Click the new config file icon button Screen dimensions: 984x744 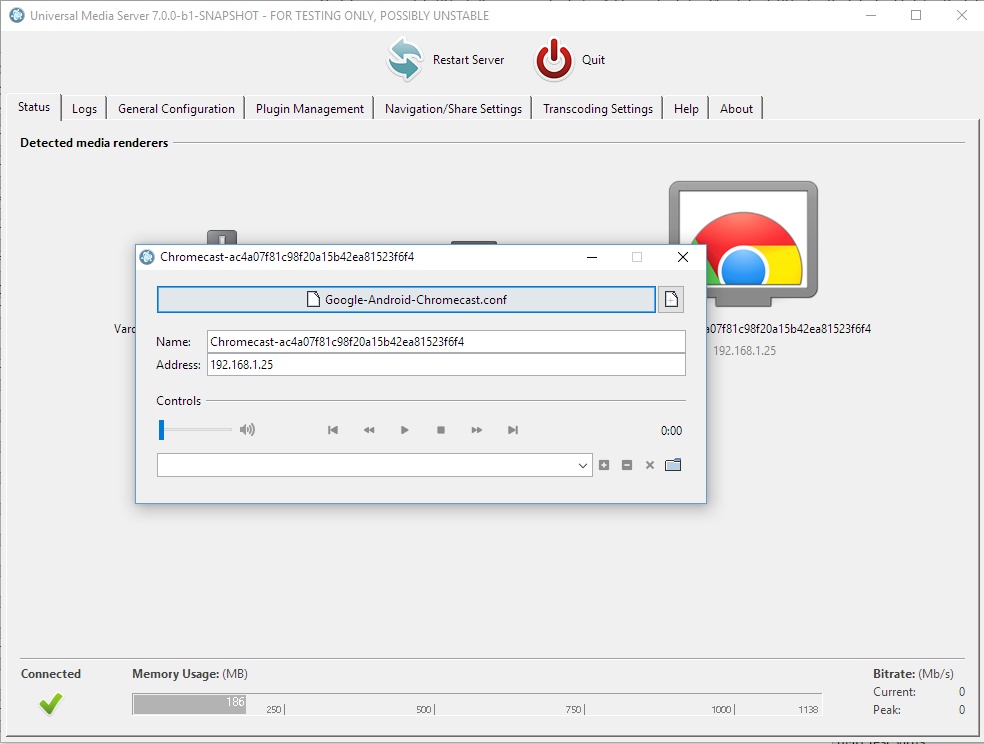tap(671, 299)
